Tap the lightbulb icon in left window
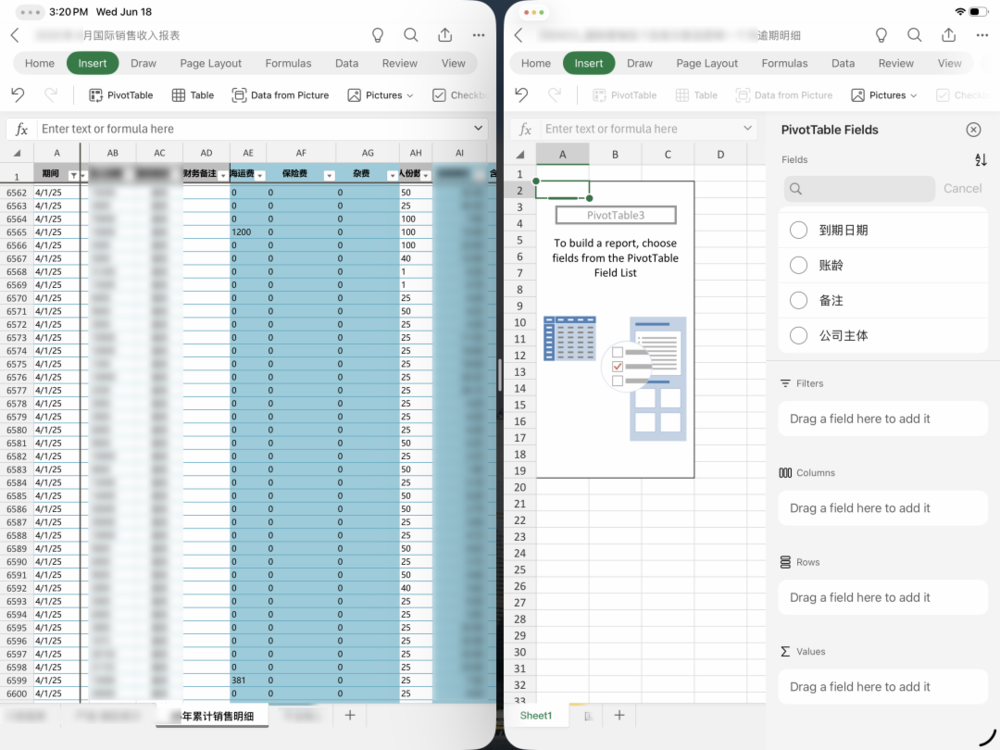1000x750 pixels. 378,35
